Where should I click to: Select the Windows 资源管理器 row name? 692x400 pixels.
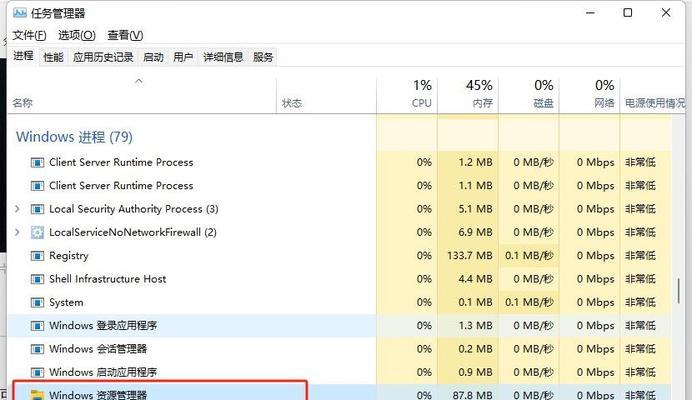point(98,395)
